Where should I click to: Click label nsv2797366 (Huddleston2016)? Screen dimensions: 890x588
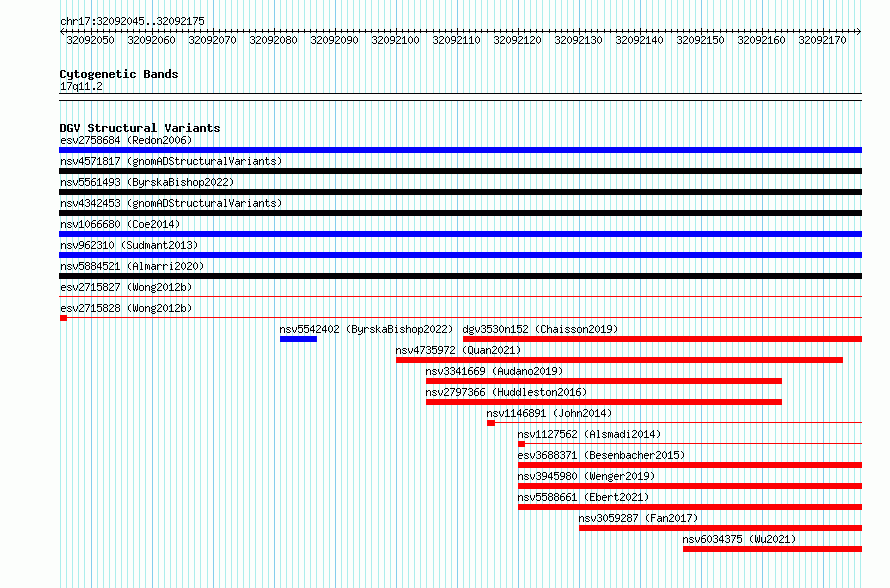506,392
